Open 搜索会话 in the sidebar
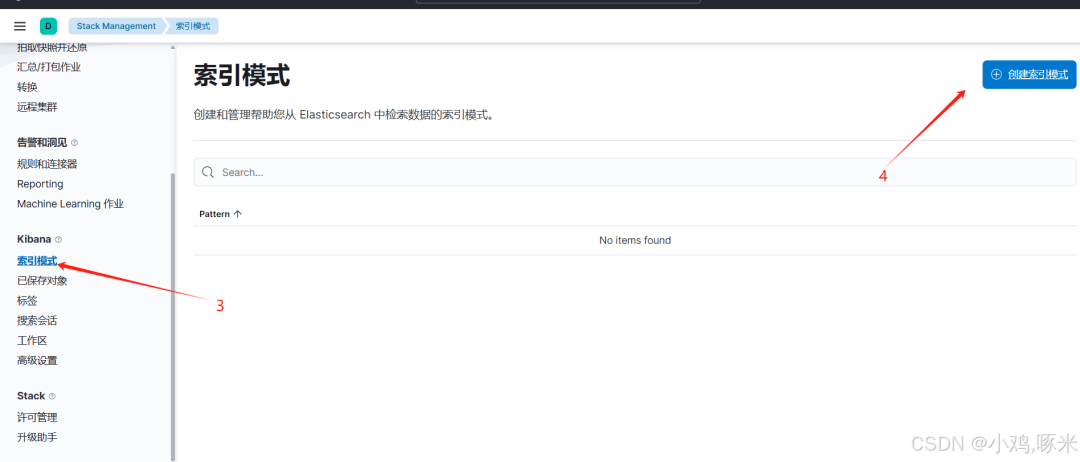Screen dimensions: 1080x462 [x=37, y=320]
